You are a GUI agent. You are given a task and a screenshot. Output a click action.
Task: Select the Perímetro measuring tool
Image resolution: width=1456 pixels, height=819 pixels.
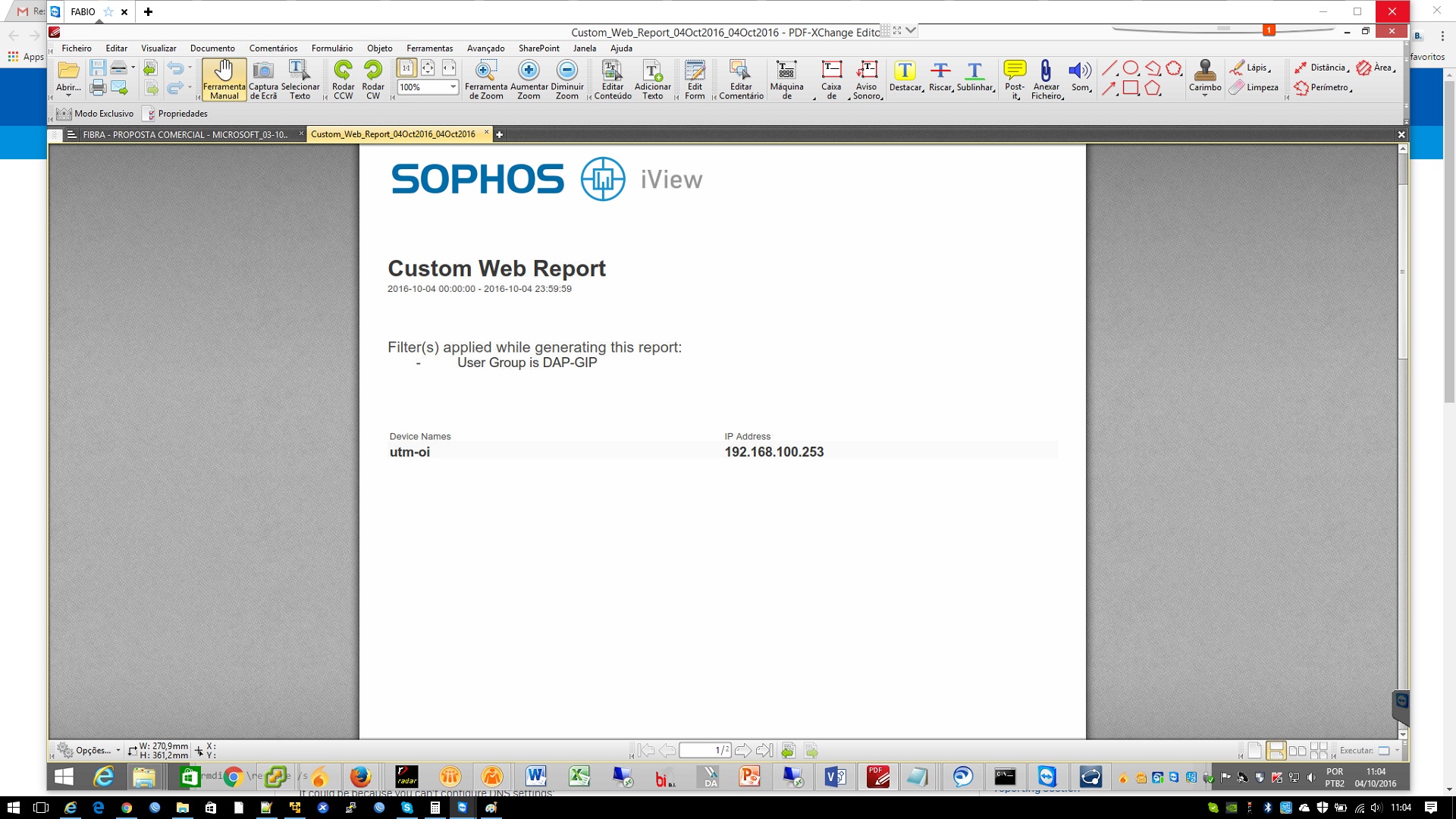tap(1323, 87)
